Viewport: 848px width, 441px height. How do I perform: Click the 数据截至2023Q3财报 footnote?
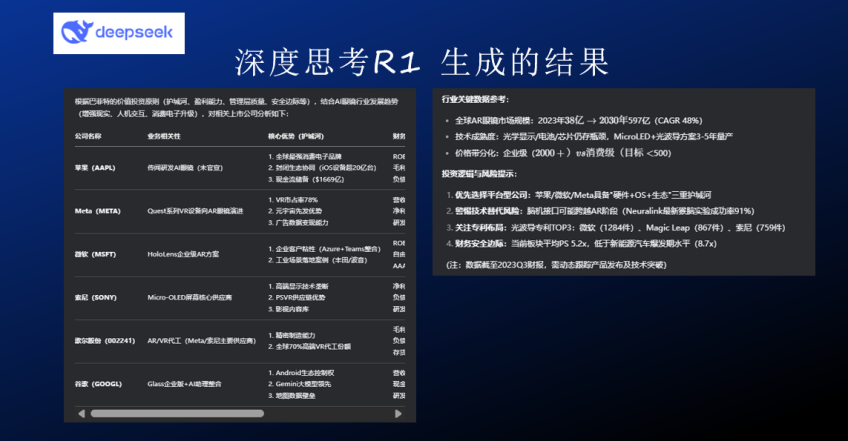556,265
